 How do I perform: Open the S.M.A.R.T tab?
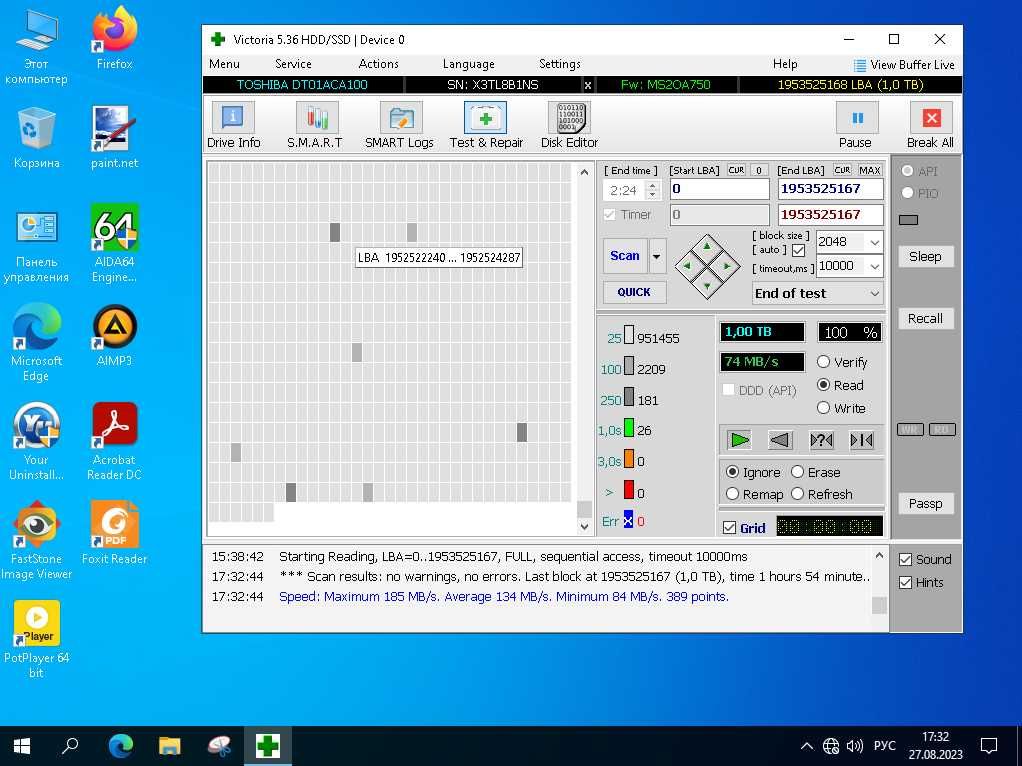(x=315, y=126)
